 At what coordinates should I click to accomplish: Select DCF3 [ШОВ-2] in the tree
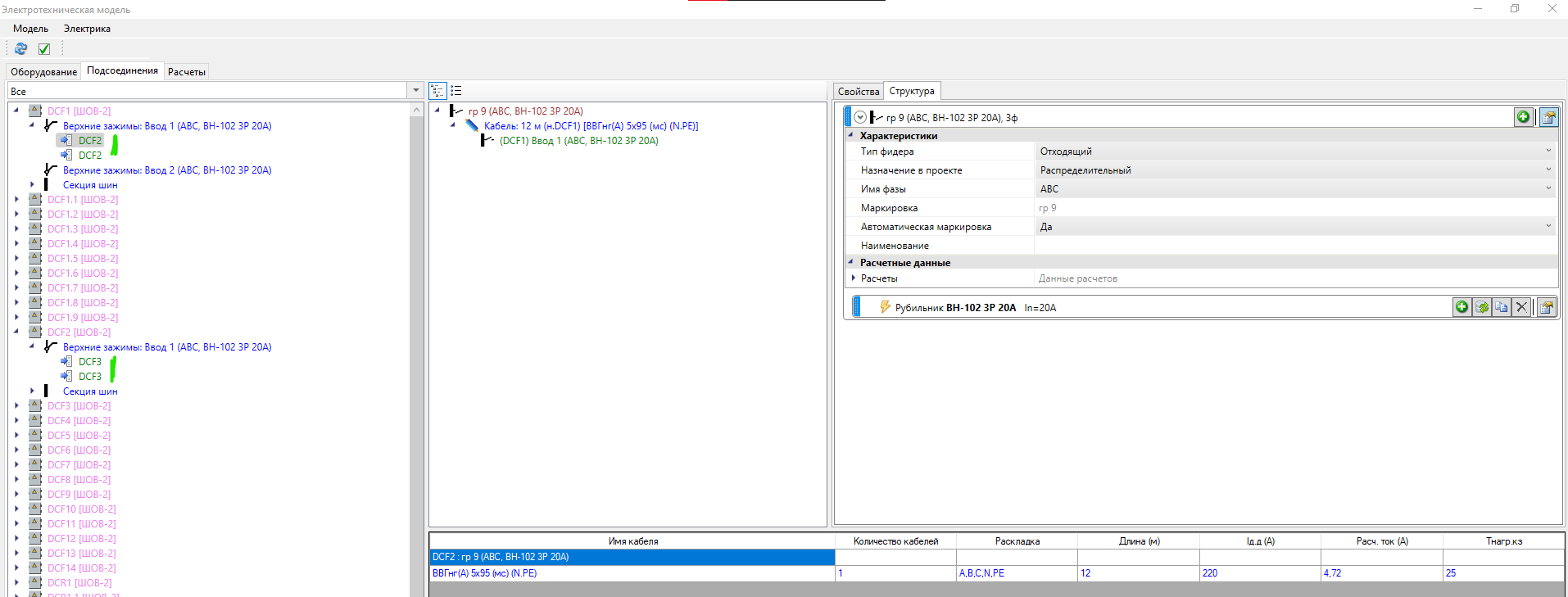(79, 406)
